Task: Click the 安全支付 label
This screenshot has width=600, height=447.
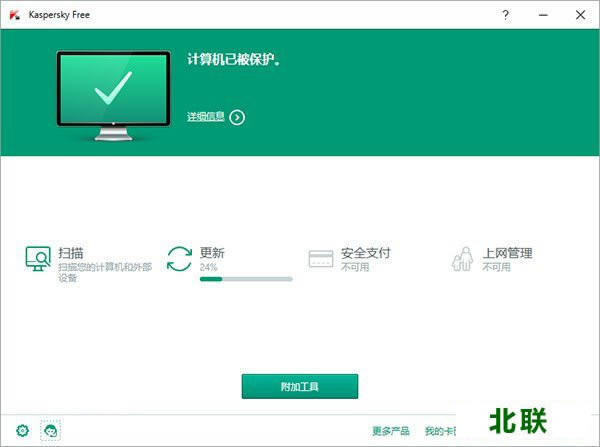Action: point(365,253)
